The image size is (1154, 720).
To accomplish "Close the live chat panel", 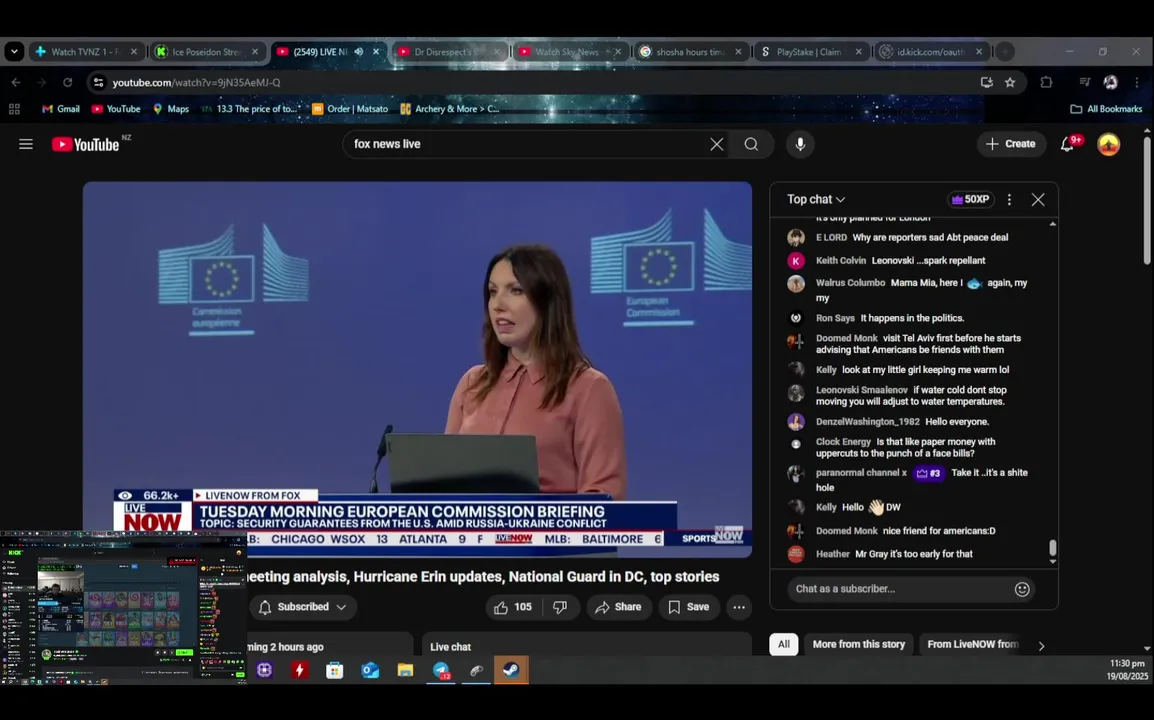I will pos(1038,200).
